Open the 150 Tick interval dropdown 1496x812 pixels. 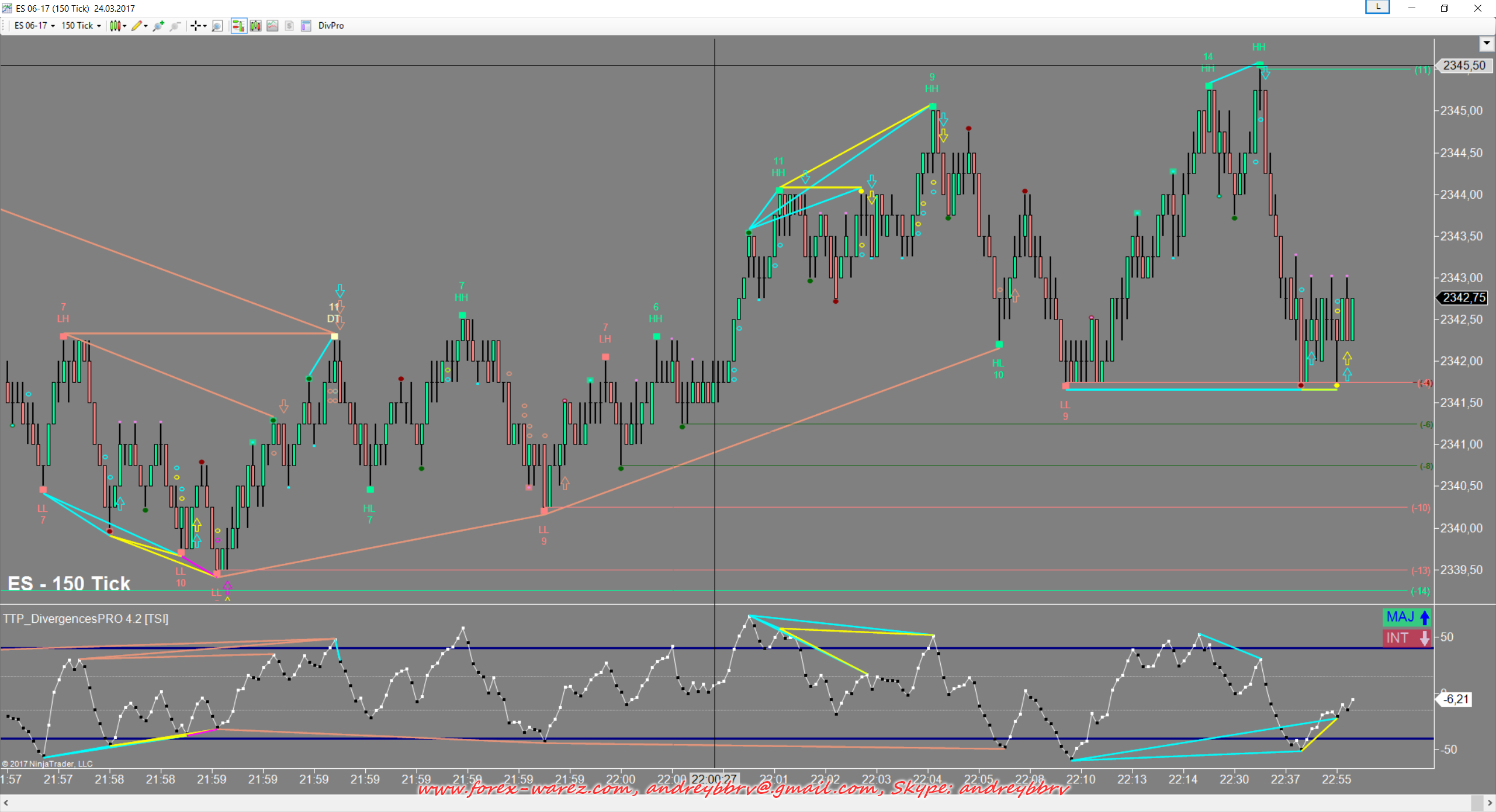[81, 26]
